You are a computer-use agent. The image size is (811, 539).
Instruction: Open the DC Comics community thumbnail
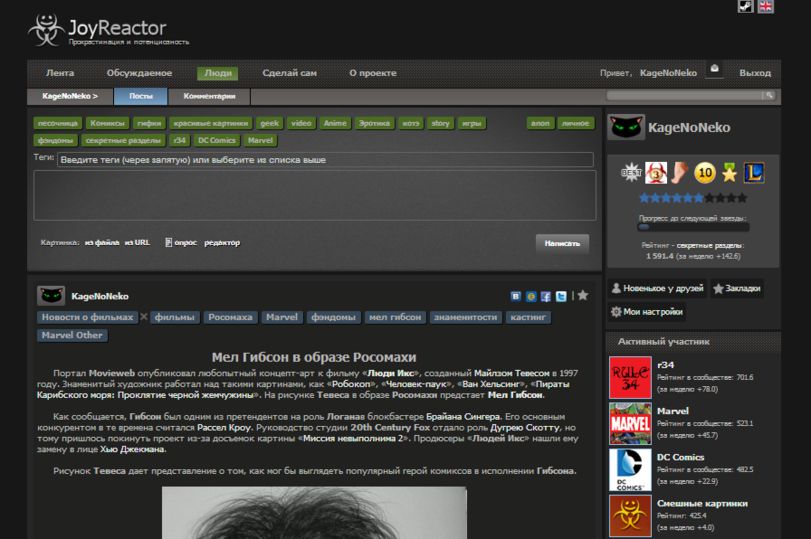630,470
